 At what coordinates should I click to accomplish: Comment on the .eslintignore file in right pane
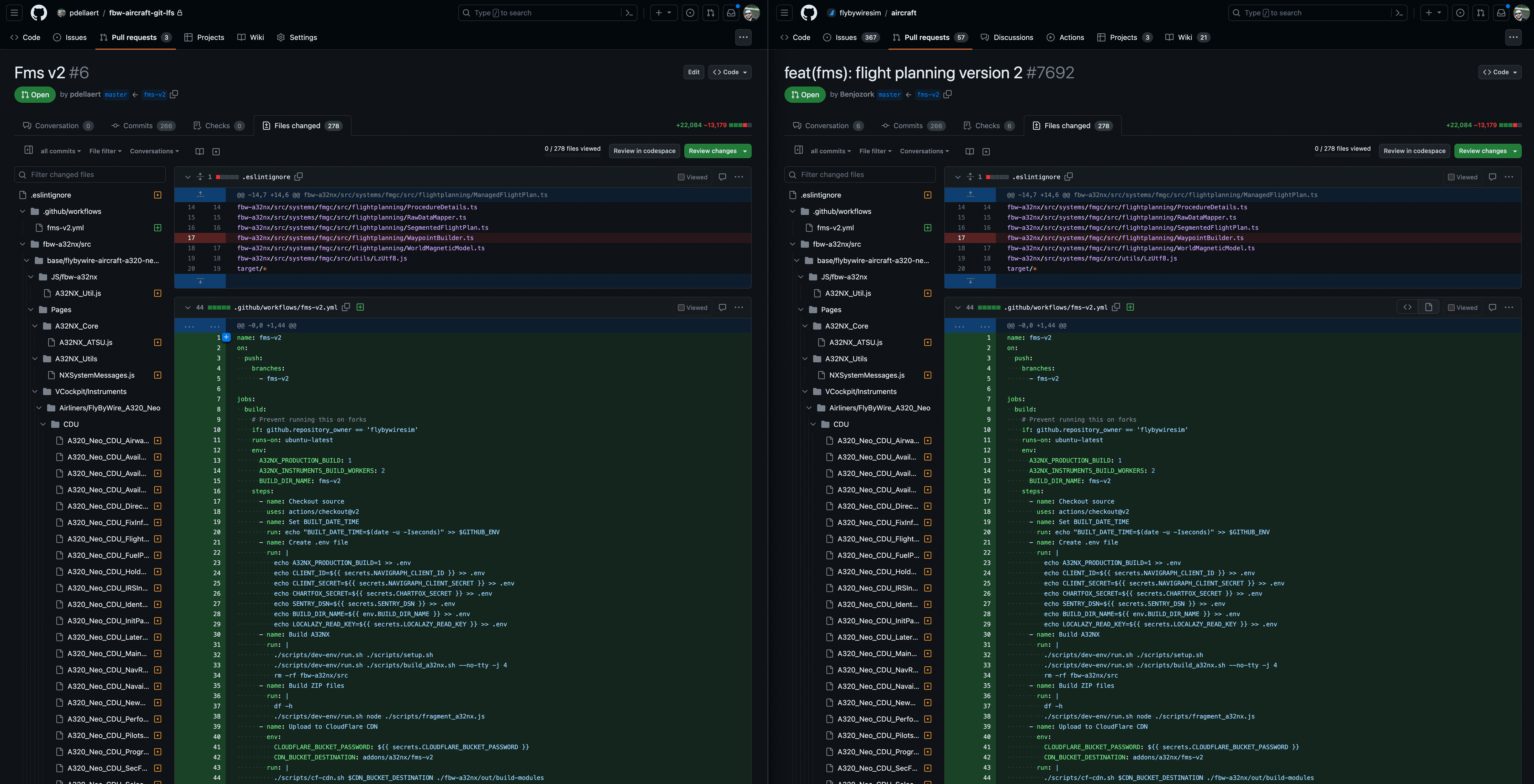(1492, 177)
